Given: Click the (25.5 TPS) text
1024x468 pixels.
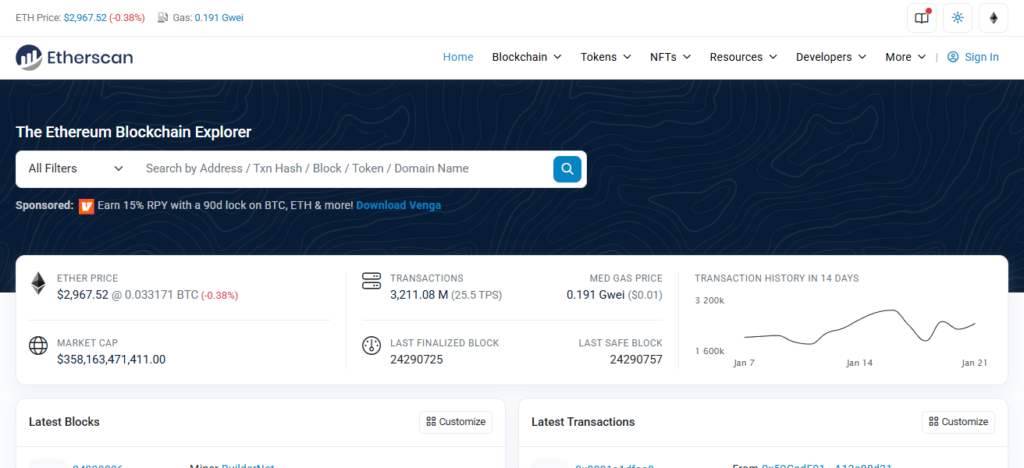Looking at the screenshot, I should pyautogui.click(x=477, y=295).
